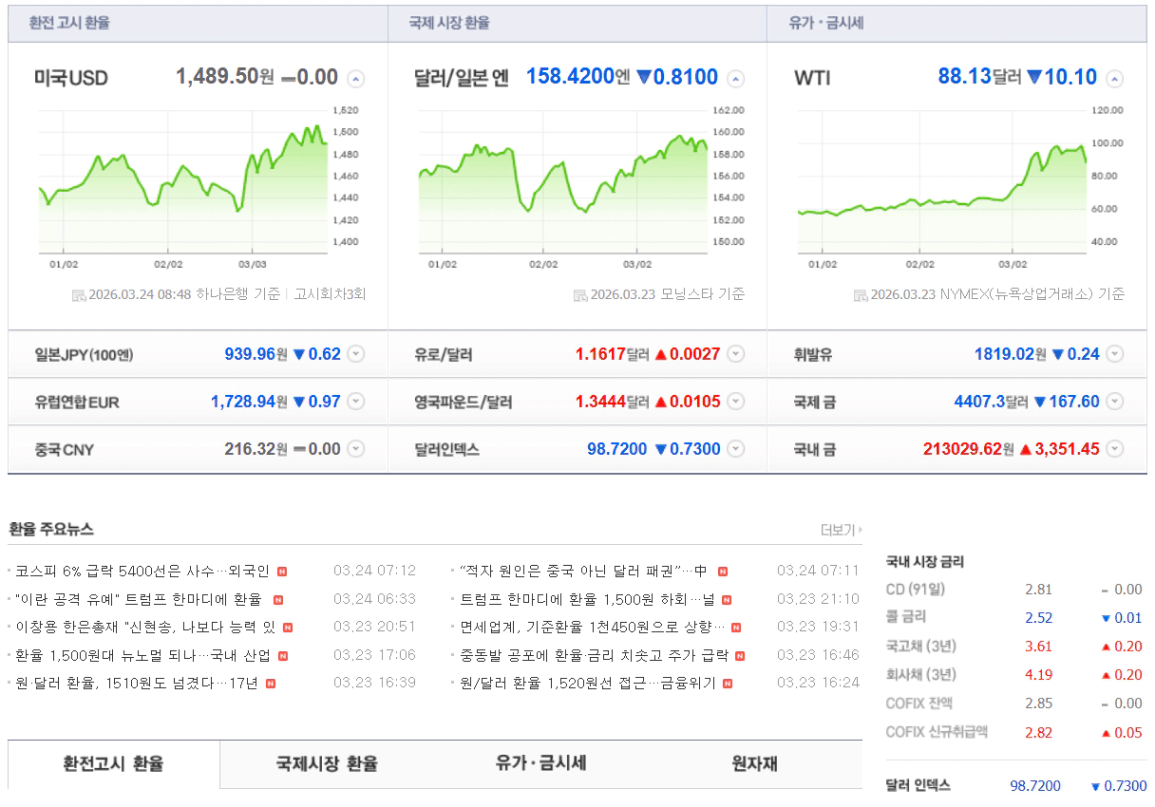
Task: Click the 유가·금시세 header
Action: coord(826,23)
